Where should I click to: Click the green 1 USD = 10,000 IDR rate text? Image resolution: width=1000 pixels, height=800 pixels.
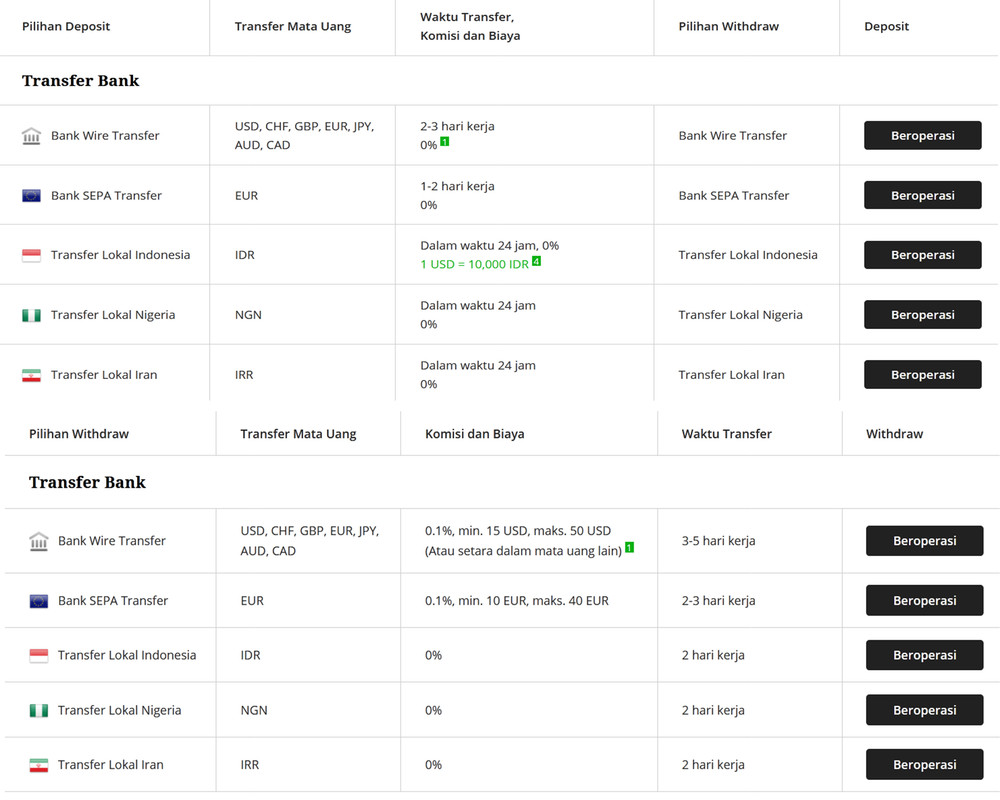pos(474,264)
